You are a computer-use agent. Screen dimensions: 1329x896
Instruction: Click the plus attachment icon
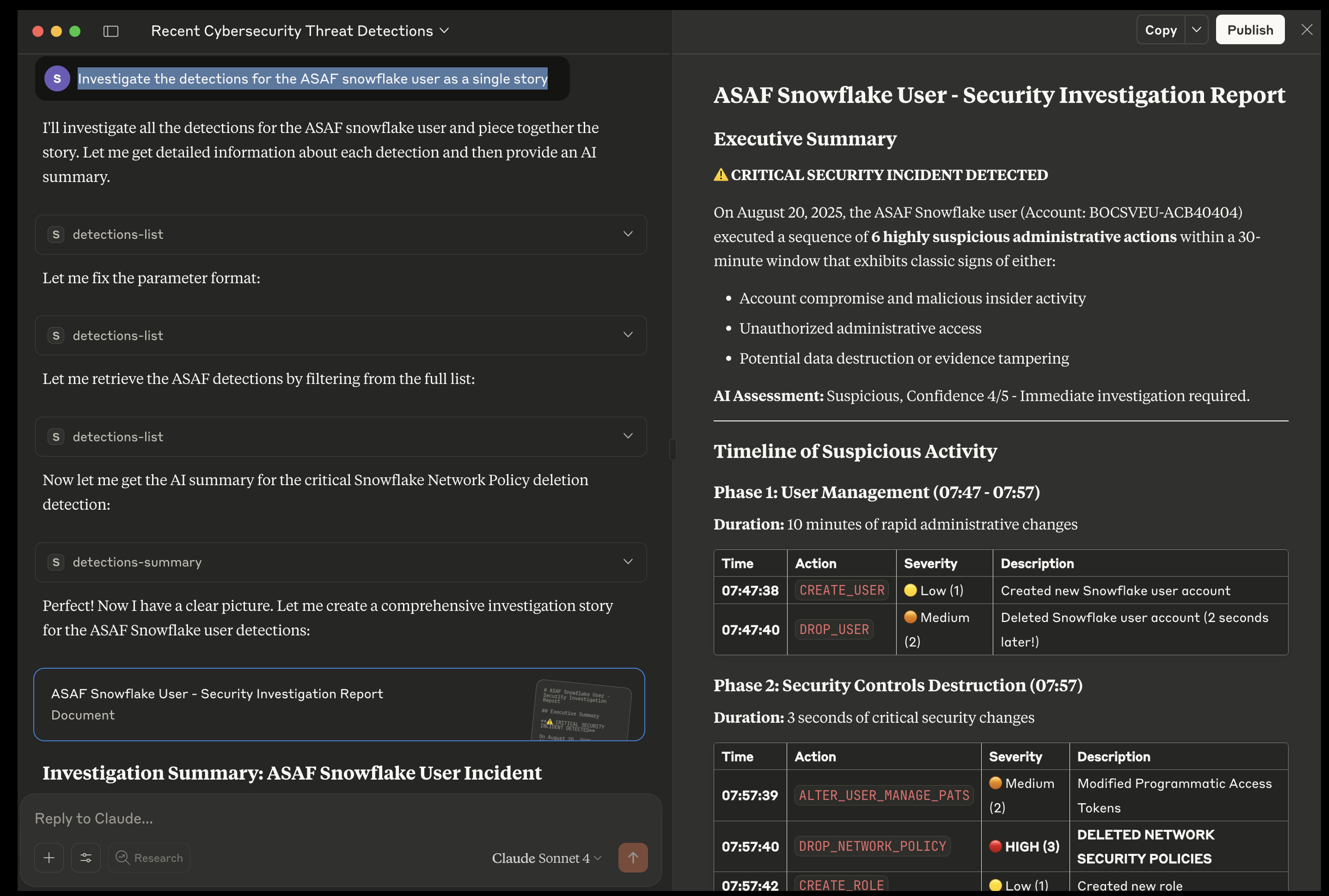49,857
